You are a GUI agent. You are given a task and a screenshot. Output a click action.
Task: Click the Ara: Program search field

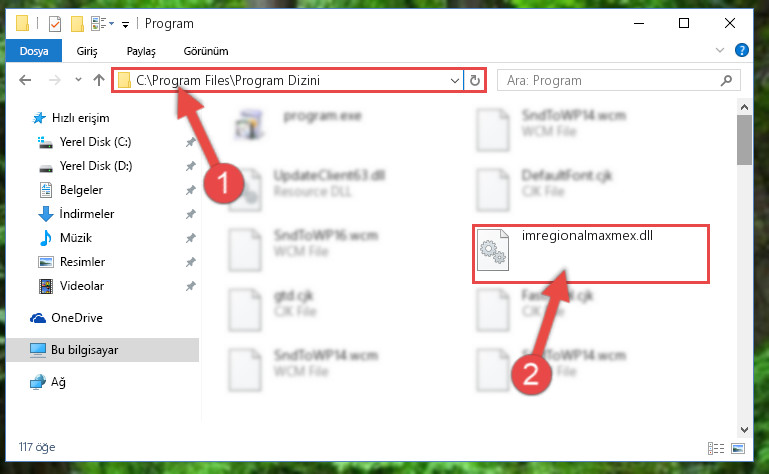coord(611,80)
